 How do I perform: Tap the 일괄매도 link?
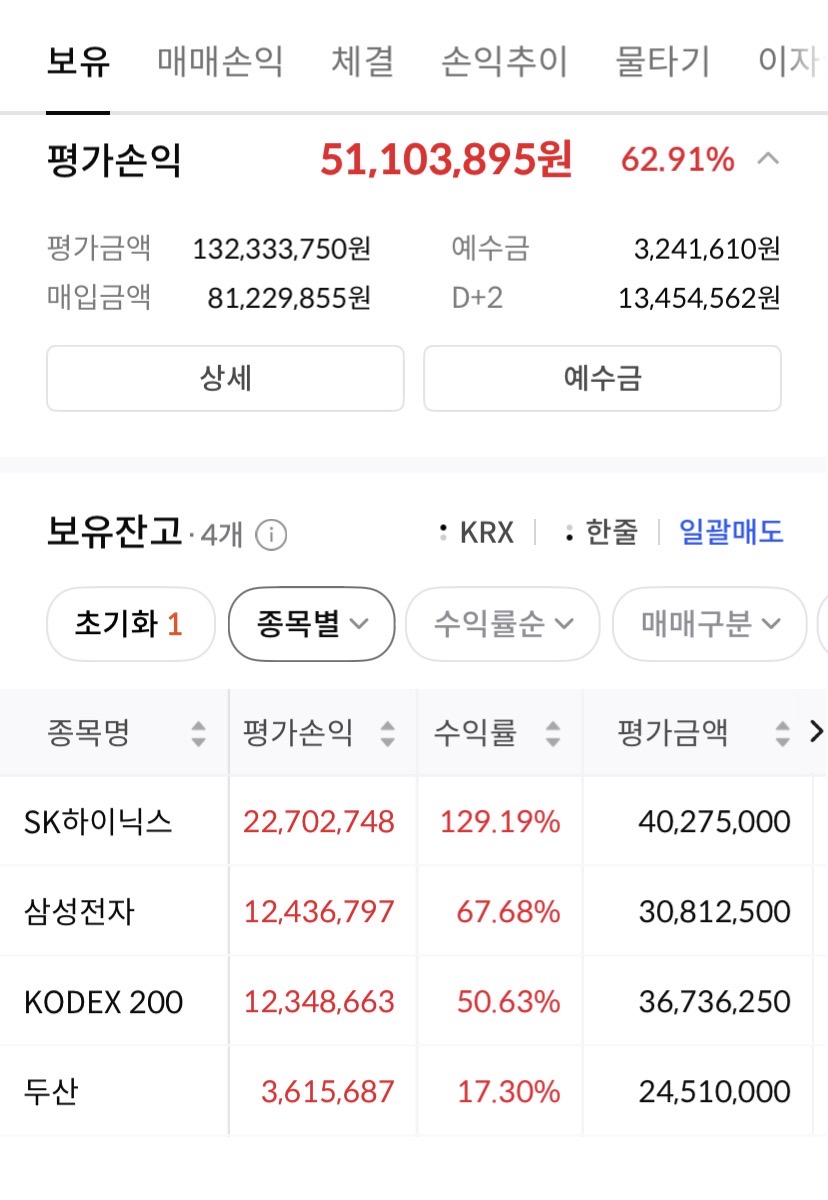click(x=731, y=532)
